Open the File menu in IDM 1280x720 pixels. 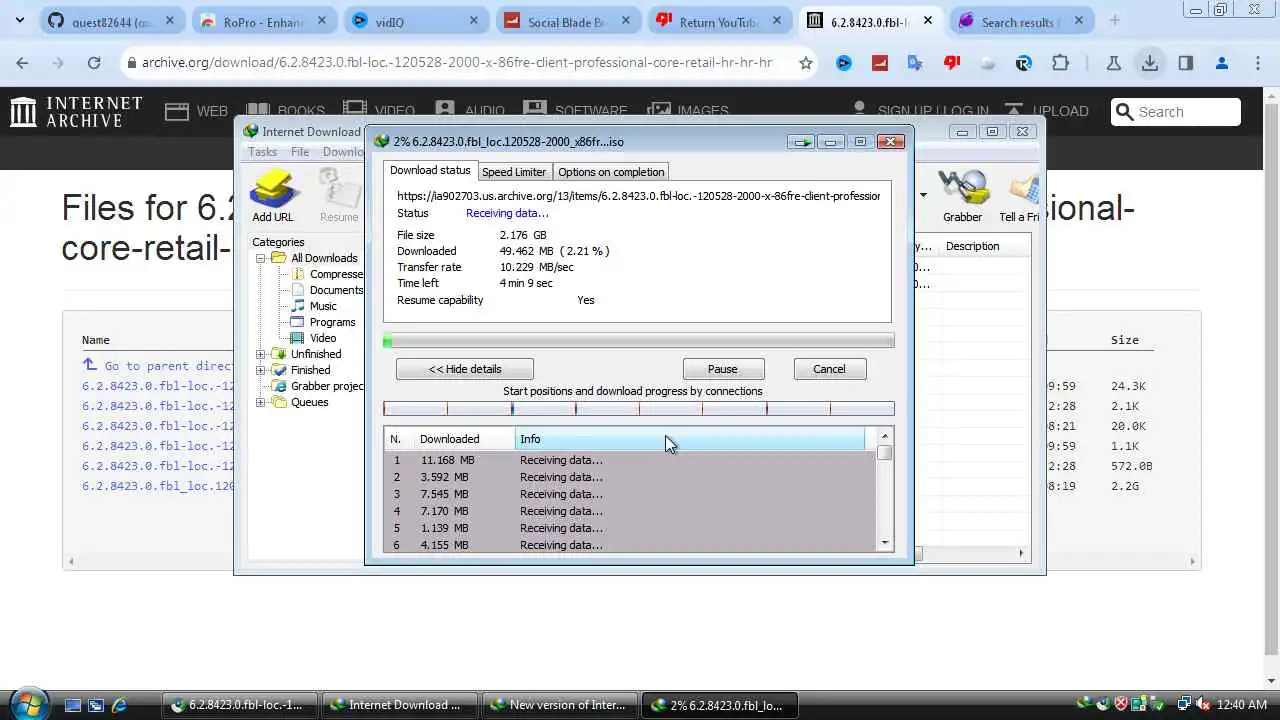(x=300, y=152)
